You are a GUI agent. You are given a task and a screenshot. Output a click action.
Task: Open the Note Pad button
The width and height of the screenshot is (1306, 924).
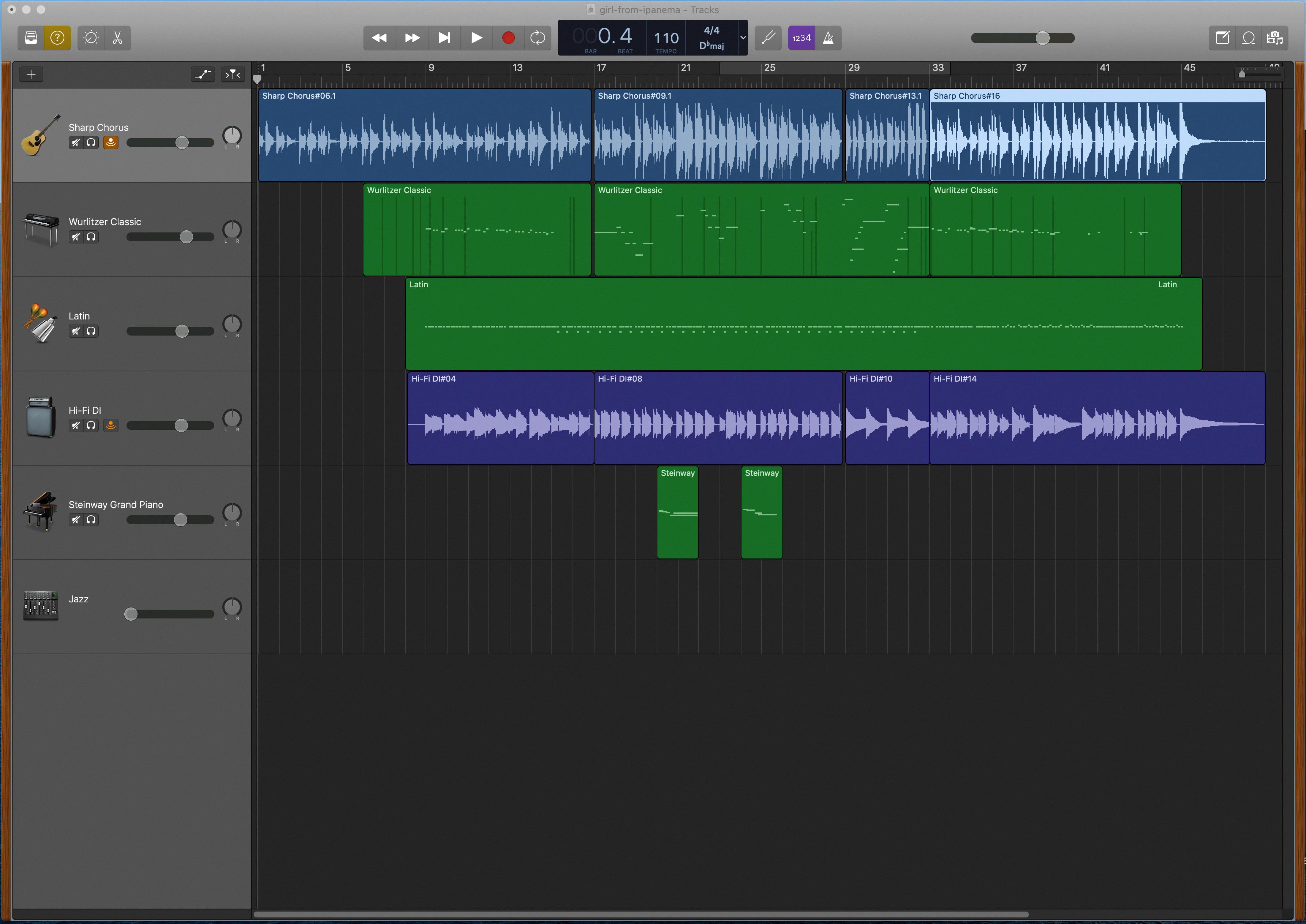coord(1222,38)
